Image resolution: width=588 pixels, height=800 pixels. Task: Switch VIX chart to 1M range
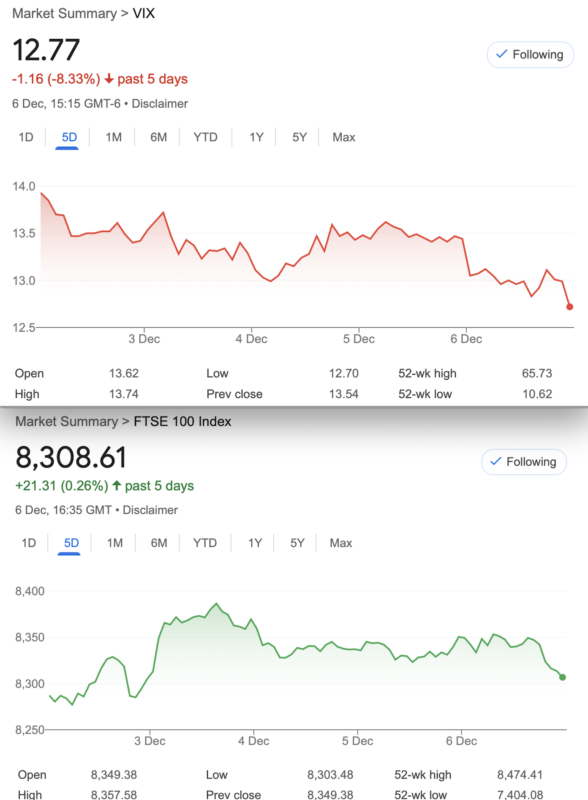point(113,137)
